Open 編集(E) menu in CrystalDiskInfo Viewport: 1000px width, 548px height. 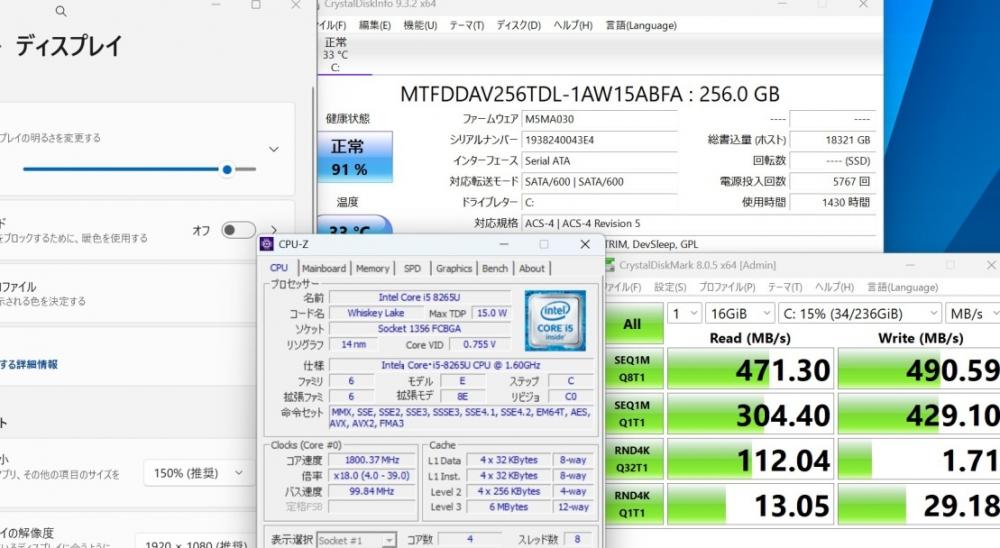click(x=374, y=26)
